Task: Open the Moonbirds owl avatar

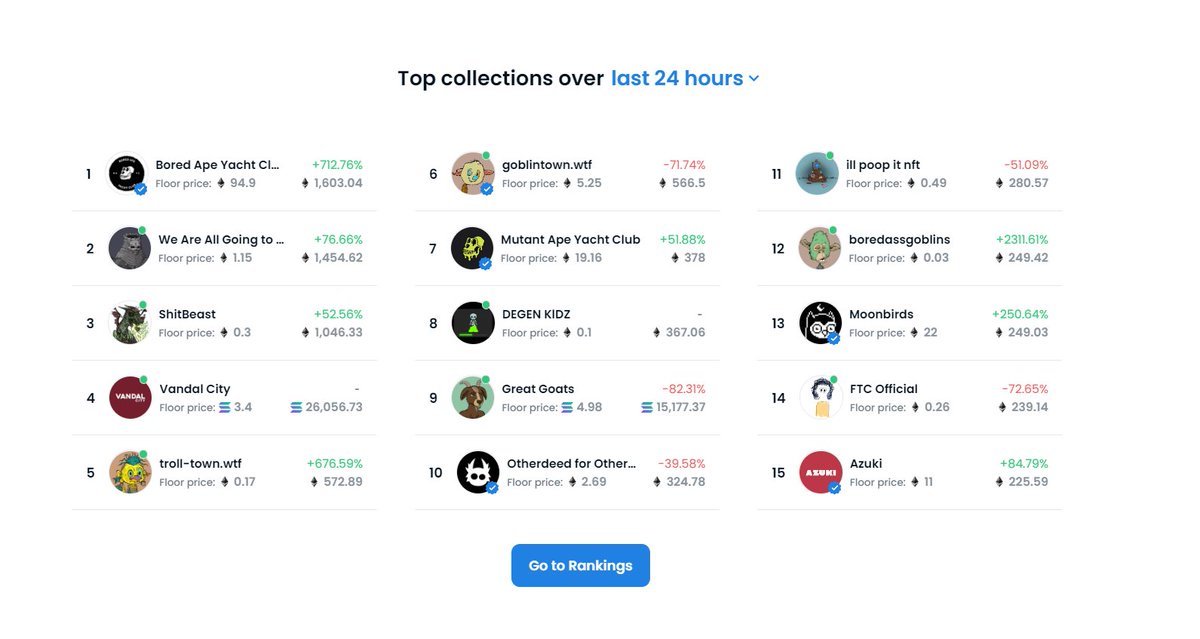Action: click(820, 323)
